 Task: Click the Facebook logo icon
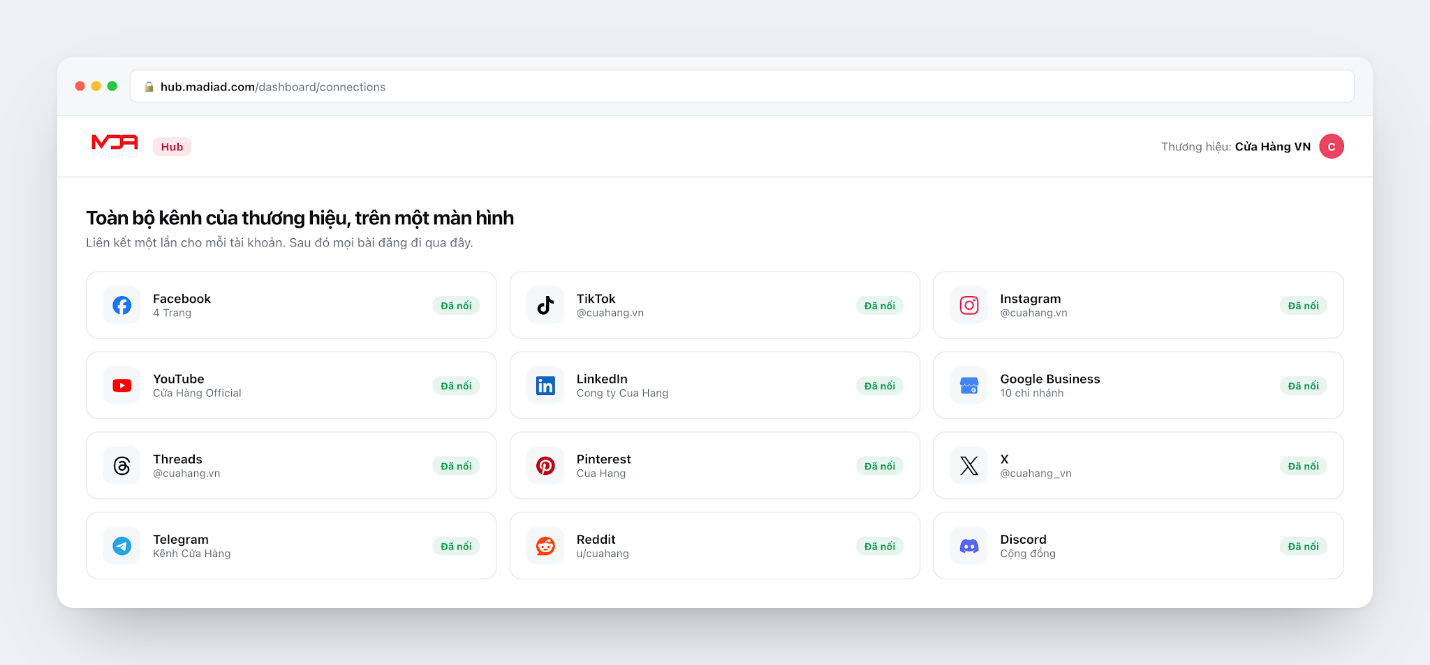click(x=122, y=305)
